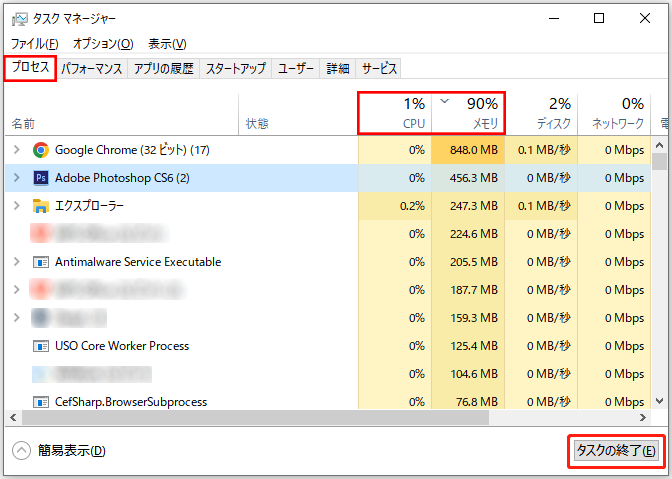Image resolution: width=672 pixels, height=479 pixels.
Task: Sort by the CPU column header
Action: pos(395,114)
